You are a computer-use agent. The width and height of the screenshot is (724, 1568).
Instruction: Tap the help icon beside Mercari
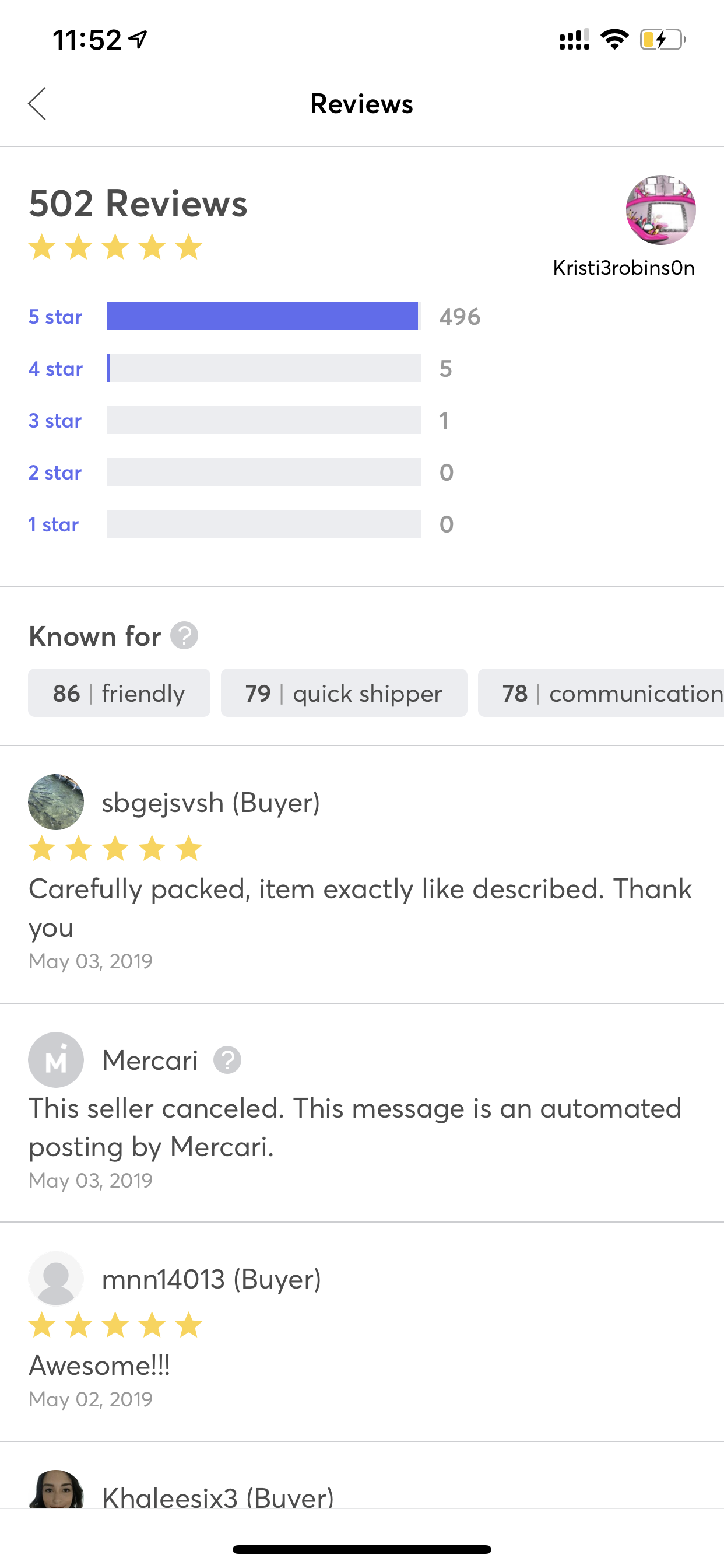point(227,1060)
